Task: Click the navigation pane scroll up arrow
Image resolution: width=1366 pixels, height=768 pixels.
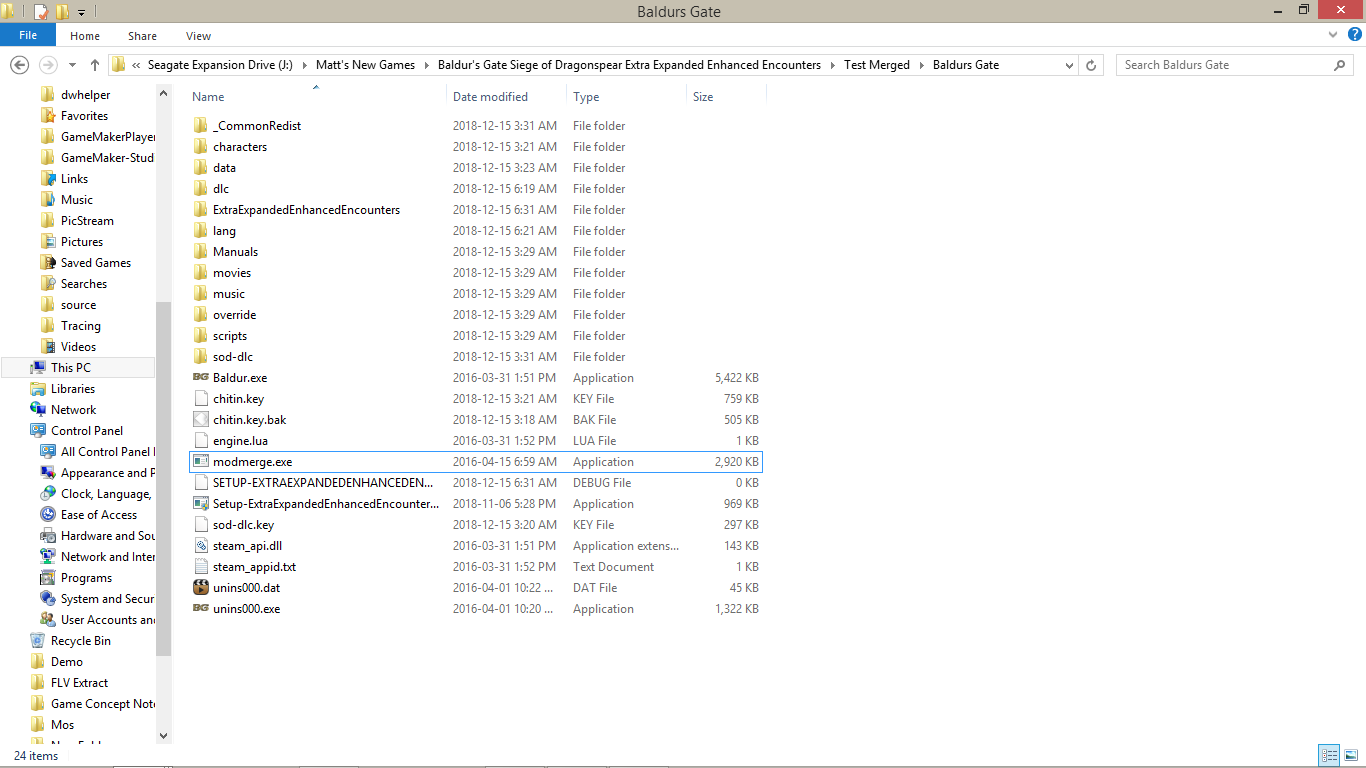Action: tap(164, 92)
